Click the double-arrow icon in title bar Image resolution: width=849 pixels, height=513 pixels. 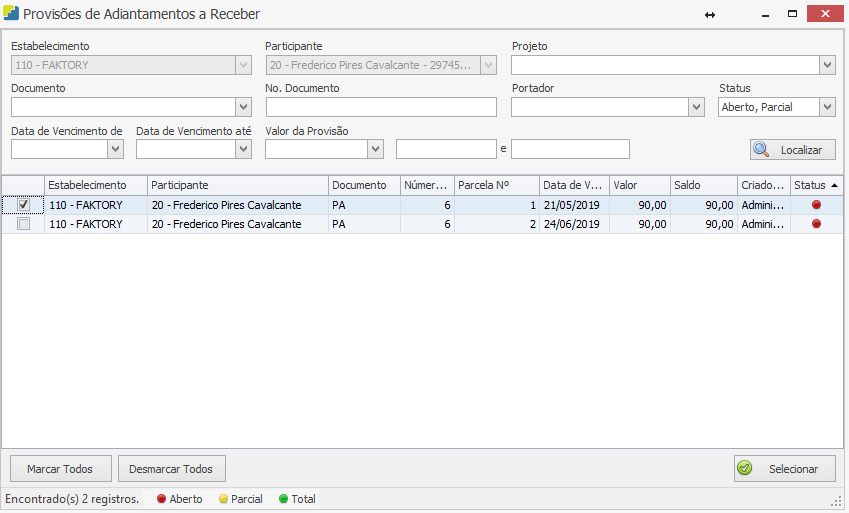point(710,14)
